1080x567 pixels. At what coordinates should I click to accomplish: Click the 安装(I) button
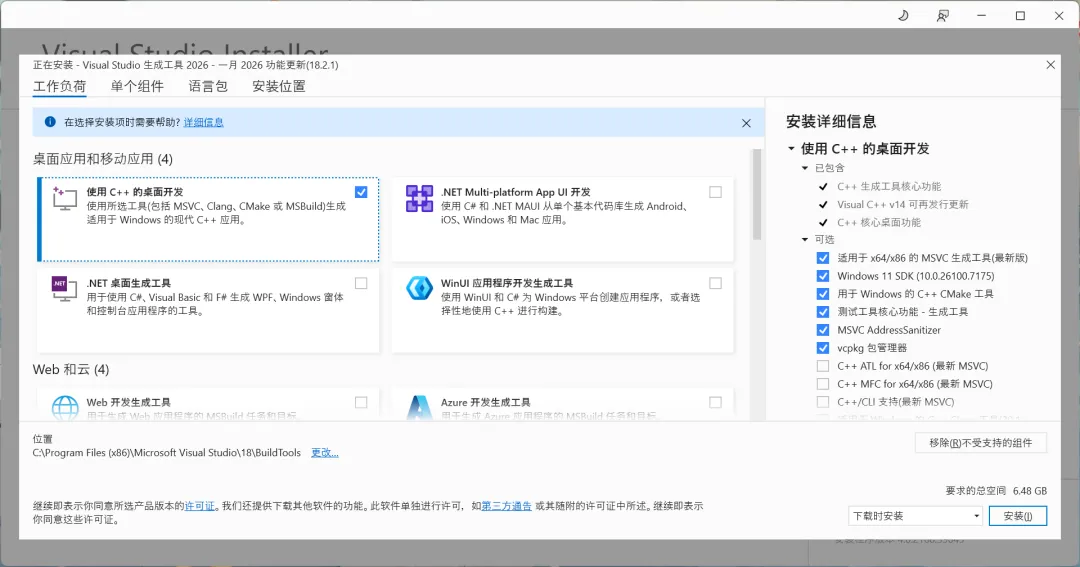1018,516
